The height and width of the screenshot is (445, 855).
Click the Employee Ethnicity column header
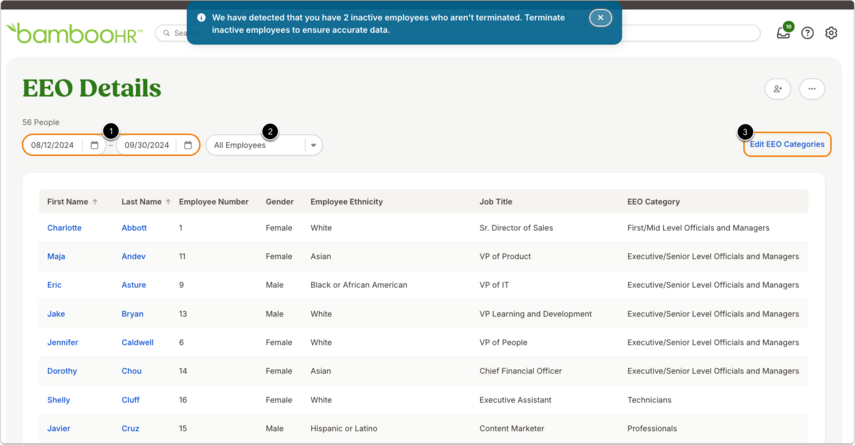[x=347, y=202]
